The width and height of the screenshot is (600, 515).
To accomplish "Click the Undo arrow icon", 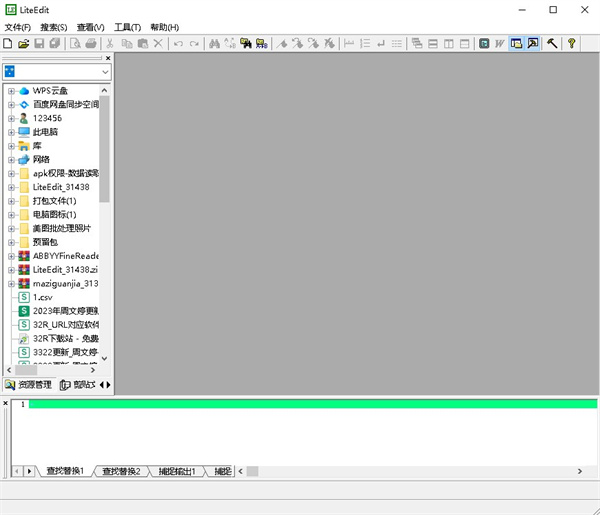I will point(178,44).
